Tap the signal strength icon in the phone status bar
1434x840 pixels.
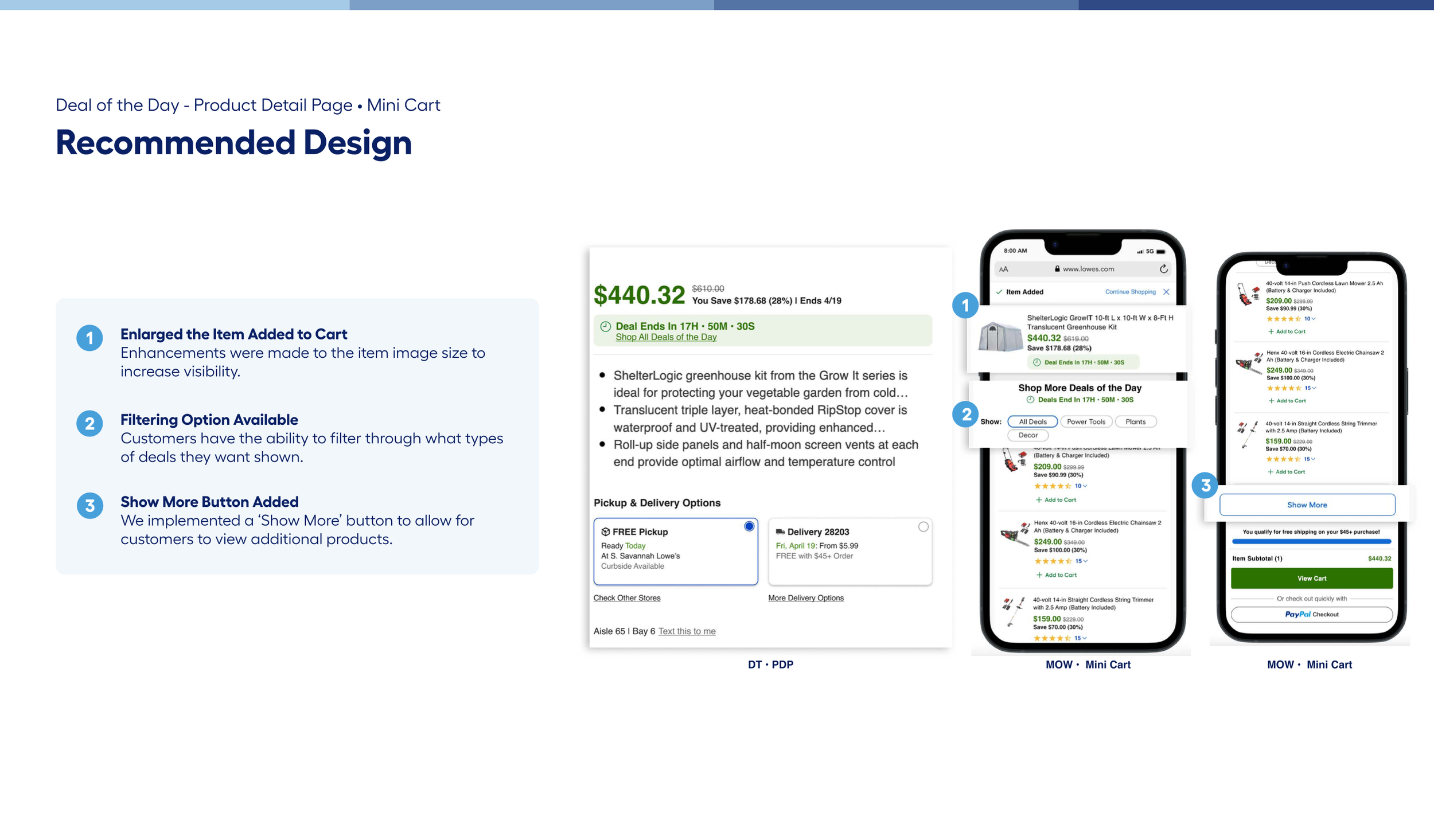click(1140, 251)
